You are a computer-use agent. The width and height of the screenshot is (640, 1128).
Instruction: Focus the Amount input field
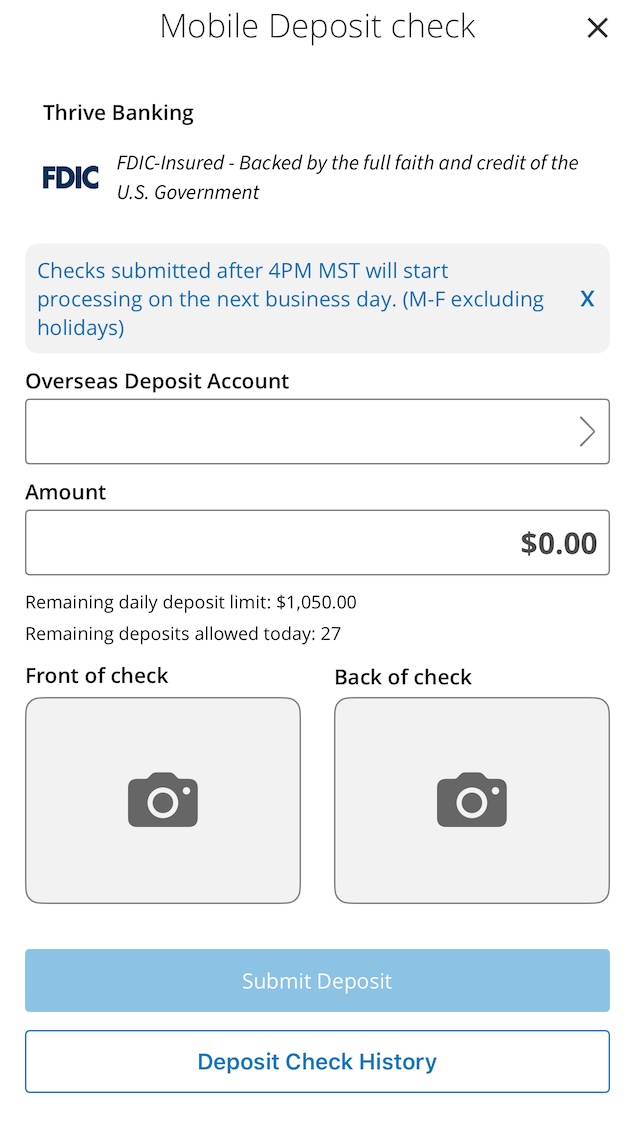tap(317, 543)
